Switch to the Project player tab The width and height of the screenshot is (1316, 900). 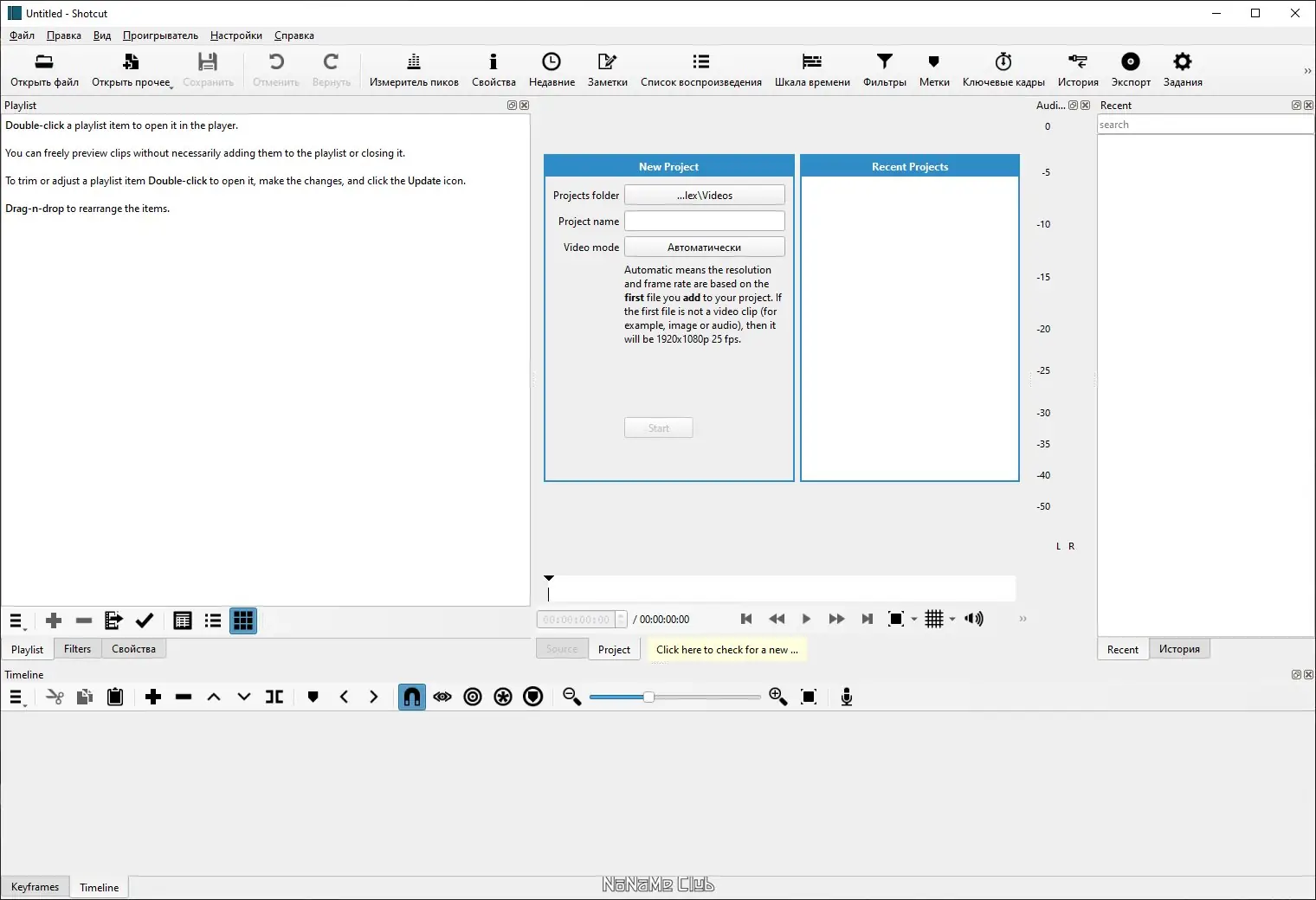click(614, 649)
